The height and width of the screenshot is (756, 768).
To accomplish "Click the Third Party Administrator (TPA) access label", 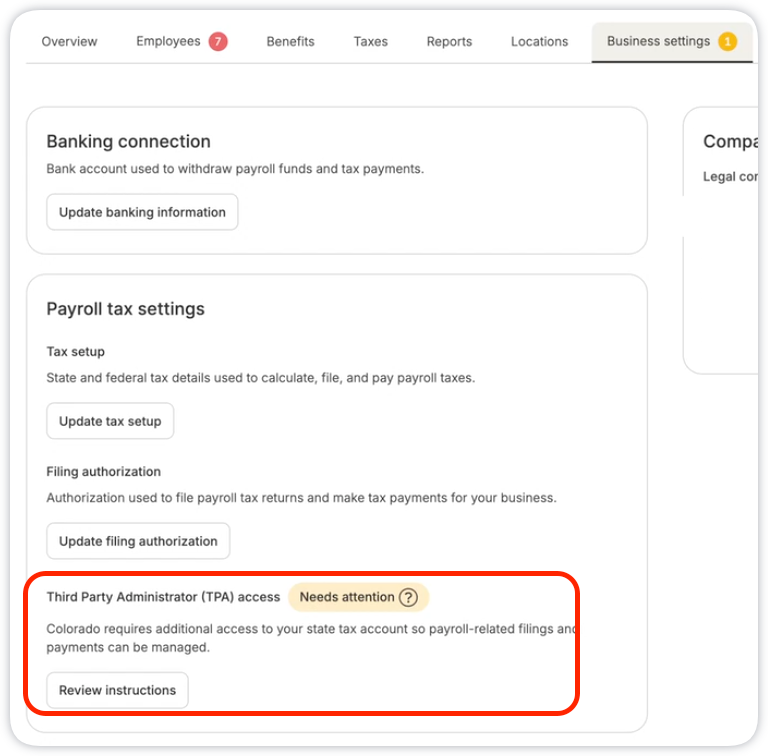I will coord(163,597).
